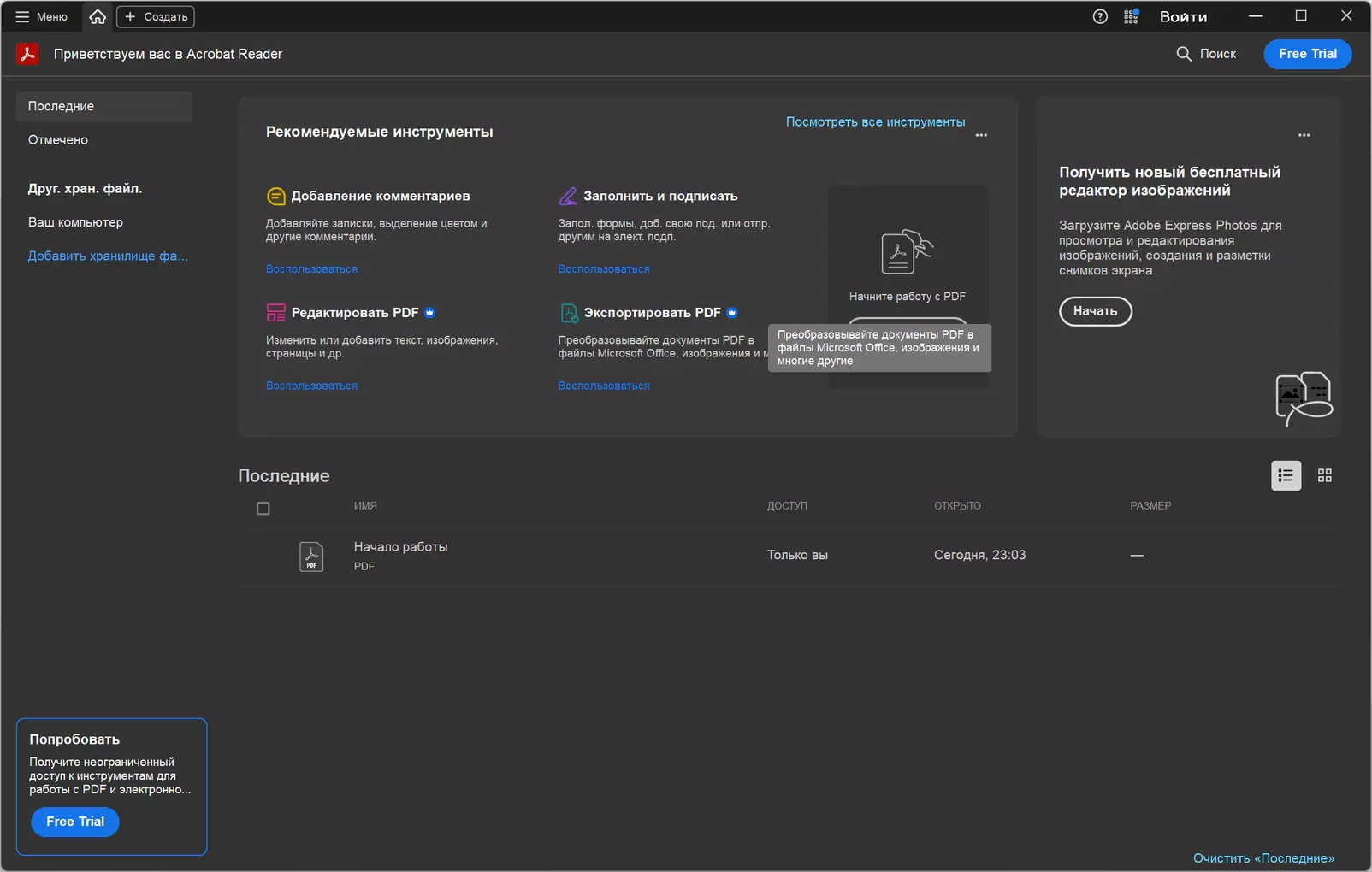Open the recommended tools more options menu
The height and width of the screenshot is (872, 1372).
click(981, 135)
